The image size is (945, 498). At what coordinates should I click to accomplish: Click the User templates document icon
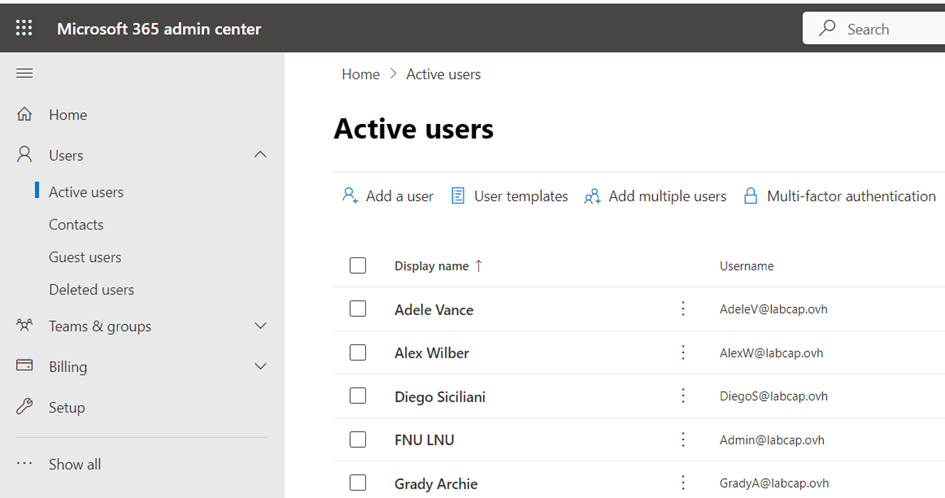pyautogui.click(x=458, y=195)
